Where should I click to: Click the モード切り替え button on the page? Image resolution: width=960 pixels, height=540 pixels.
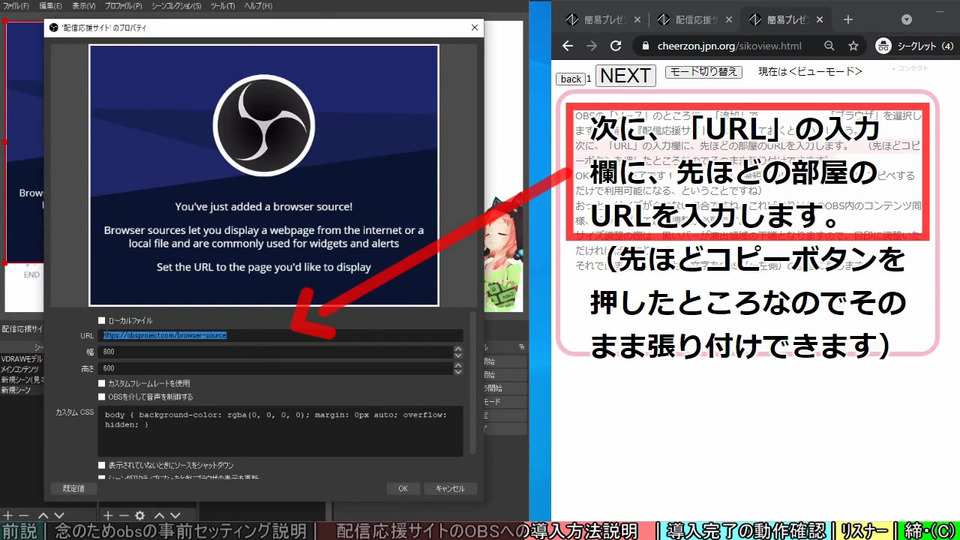(704, 72)
